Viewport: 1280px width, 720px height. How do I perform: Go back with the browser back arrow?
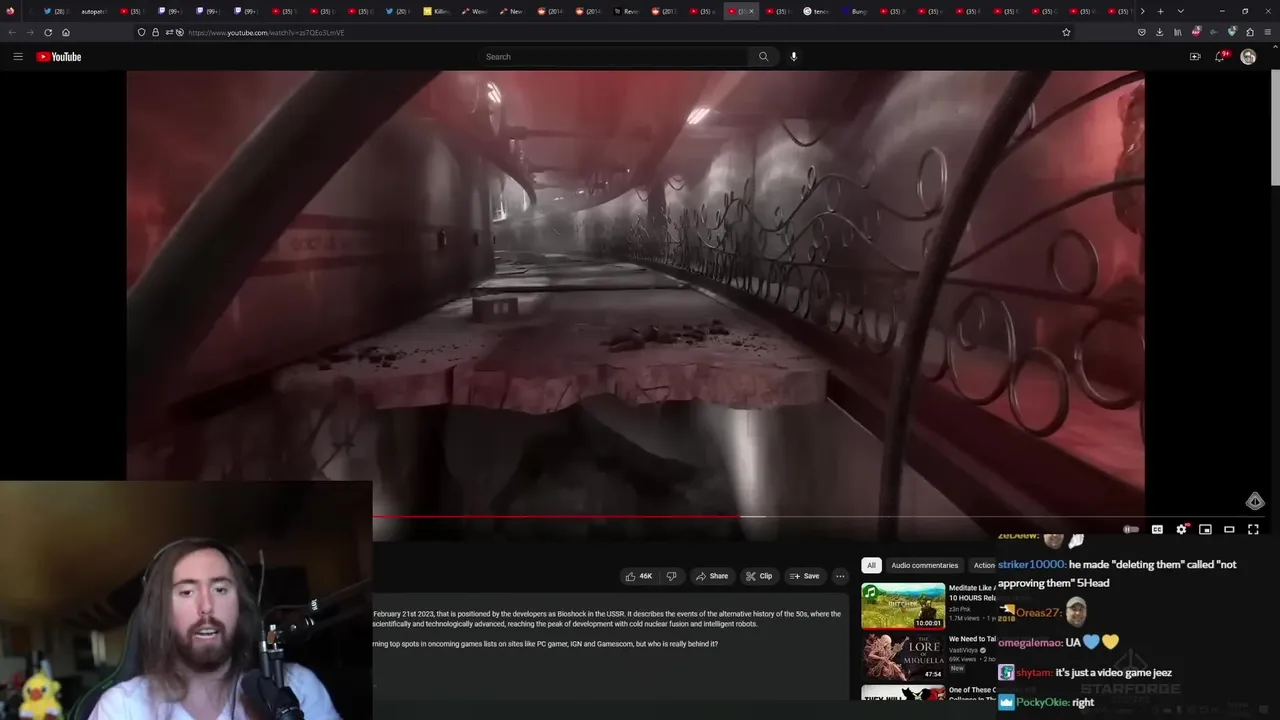(x=12, y=32)
